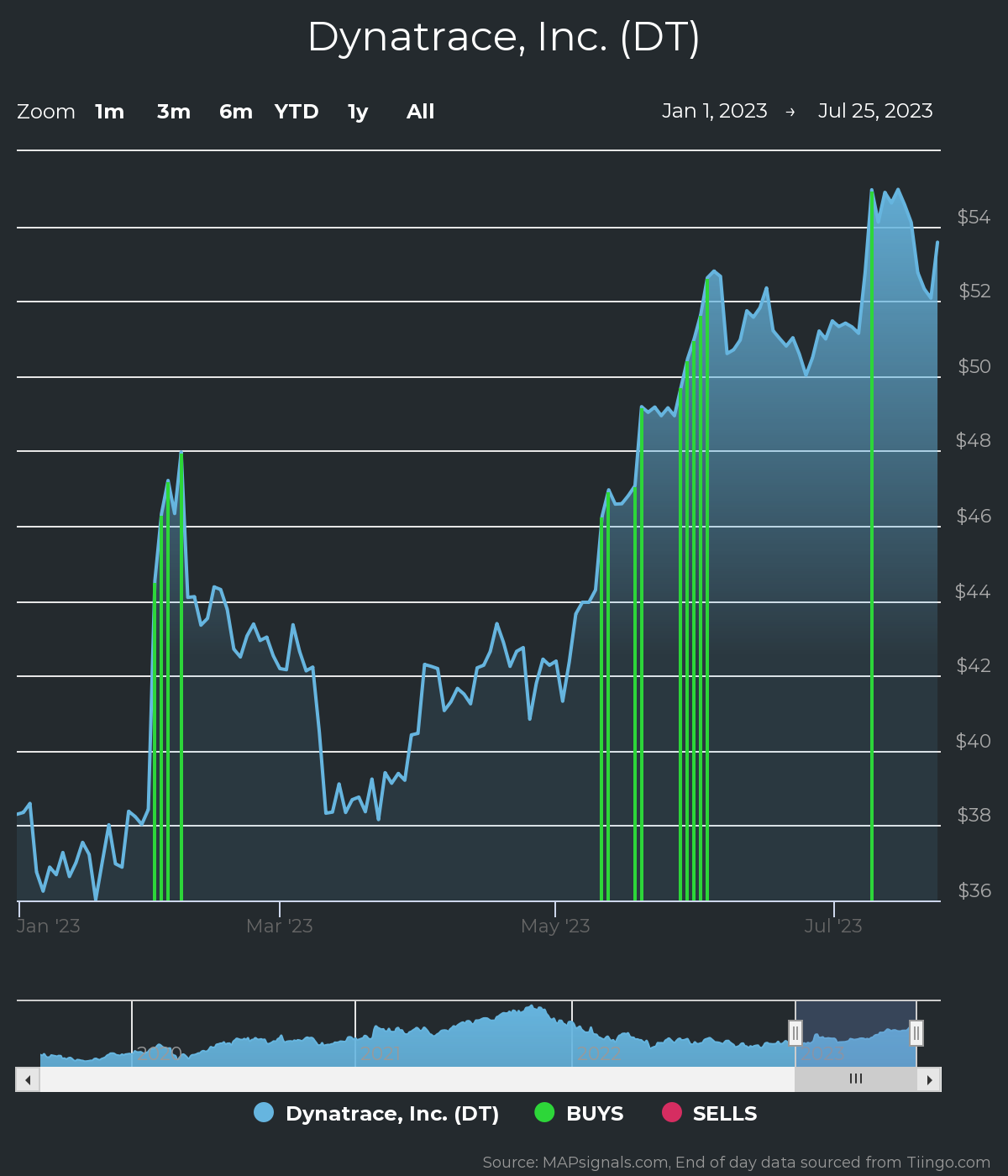The height and width of the screenshot is (1176, 1008).
Task: Click the July buy signal line
Action: (x=872, y=546)
